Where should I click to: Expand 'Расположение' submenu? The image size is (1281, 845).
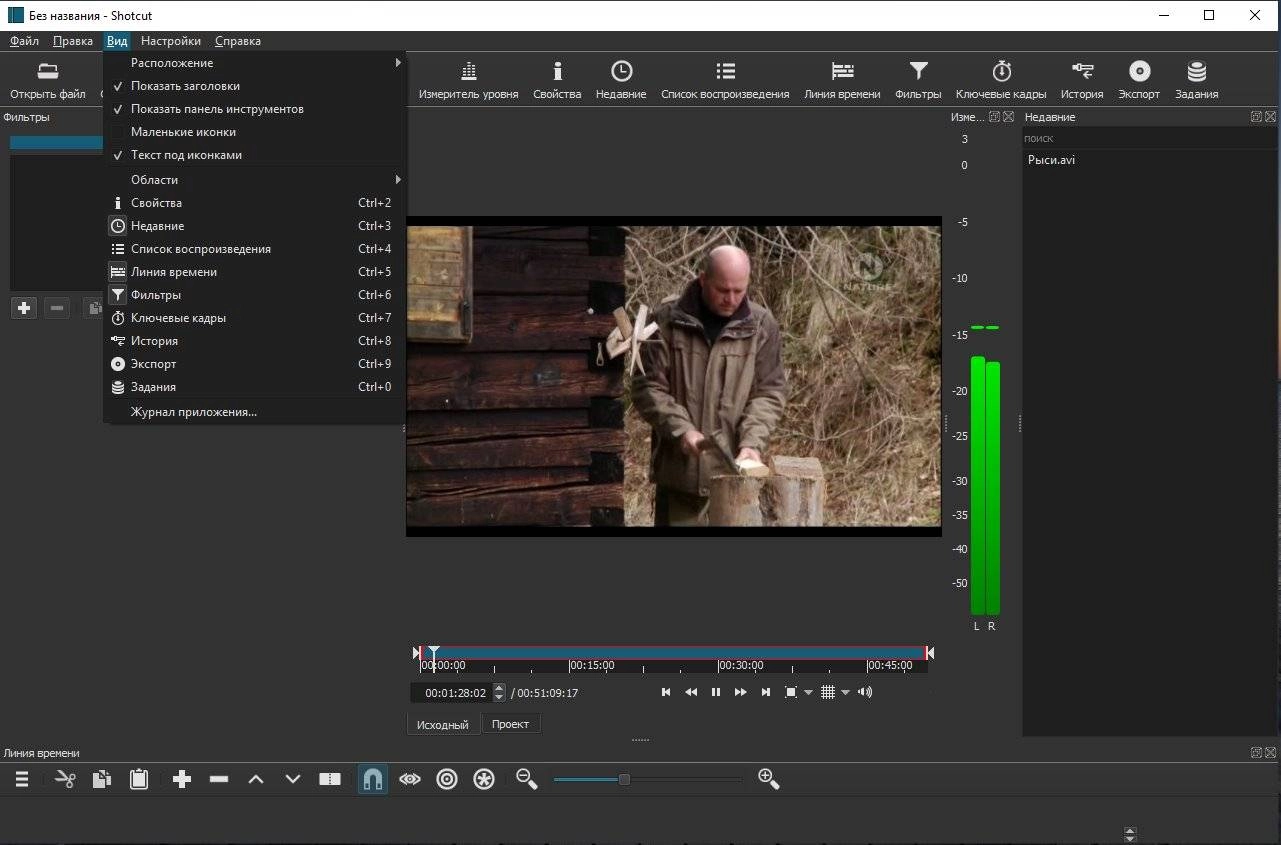coord(254,63)
